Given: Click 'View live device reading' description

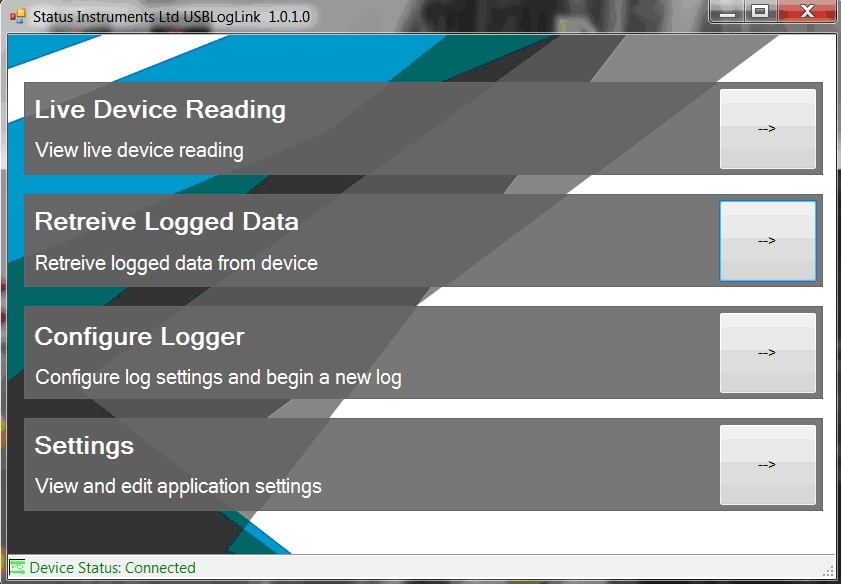Looking at the screenshot, I should (139, 151).
